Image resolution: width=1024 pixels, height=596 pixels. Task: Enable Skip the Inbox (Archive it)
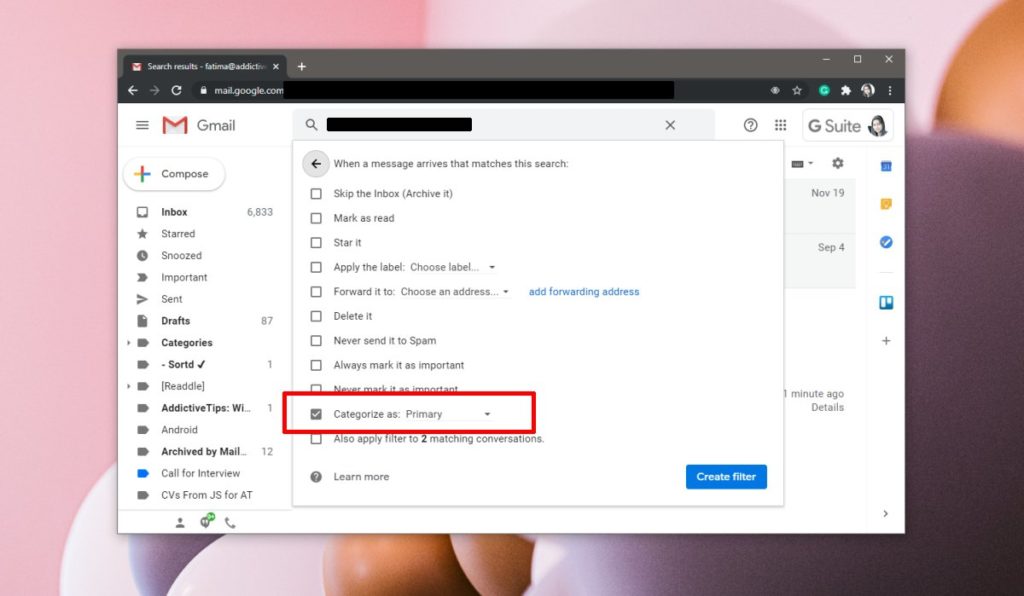click(x=316, y=194)
